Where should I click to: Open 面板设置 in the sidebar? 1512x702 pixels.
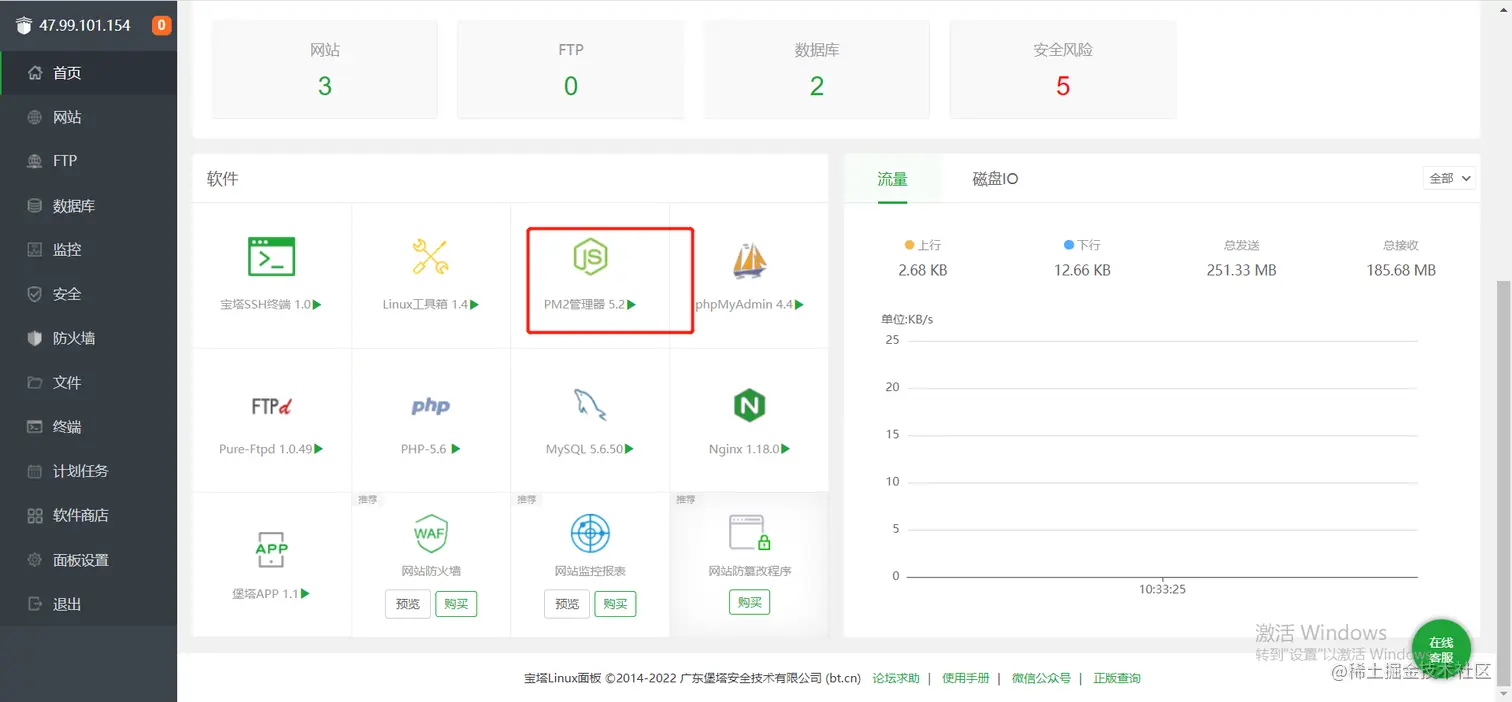(x=89, y=560)
